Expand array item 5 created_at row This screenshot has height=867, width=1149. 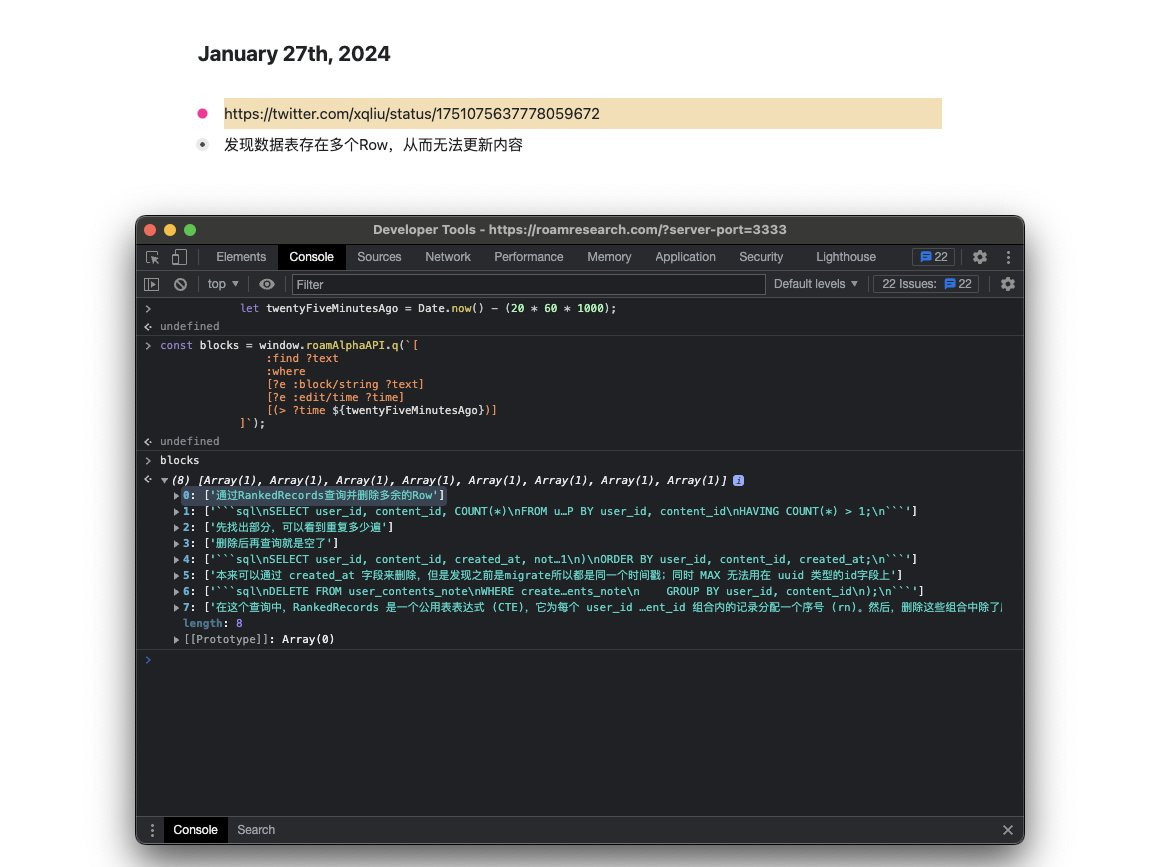177,576
